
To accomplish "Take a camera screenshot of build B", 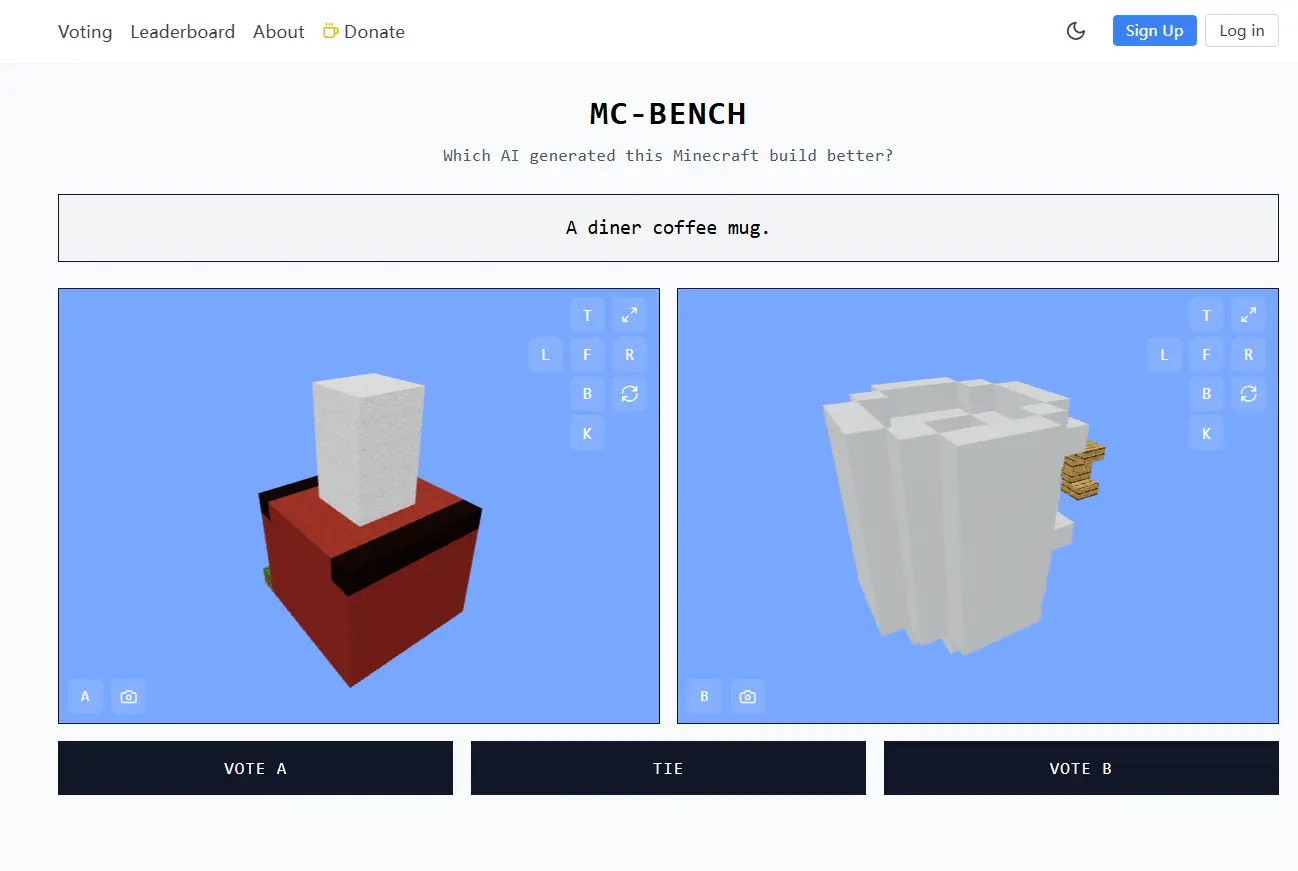I will tap(747, 696).
